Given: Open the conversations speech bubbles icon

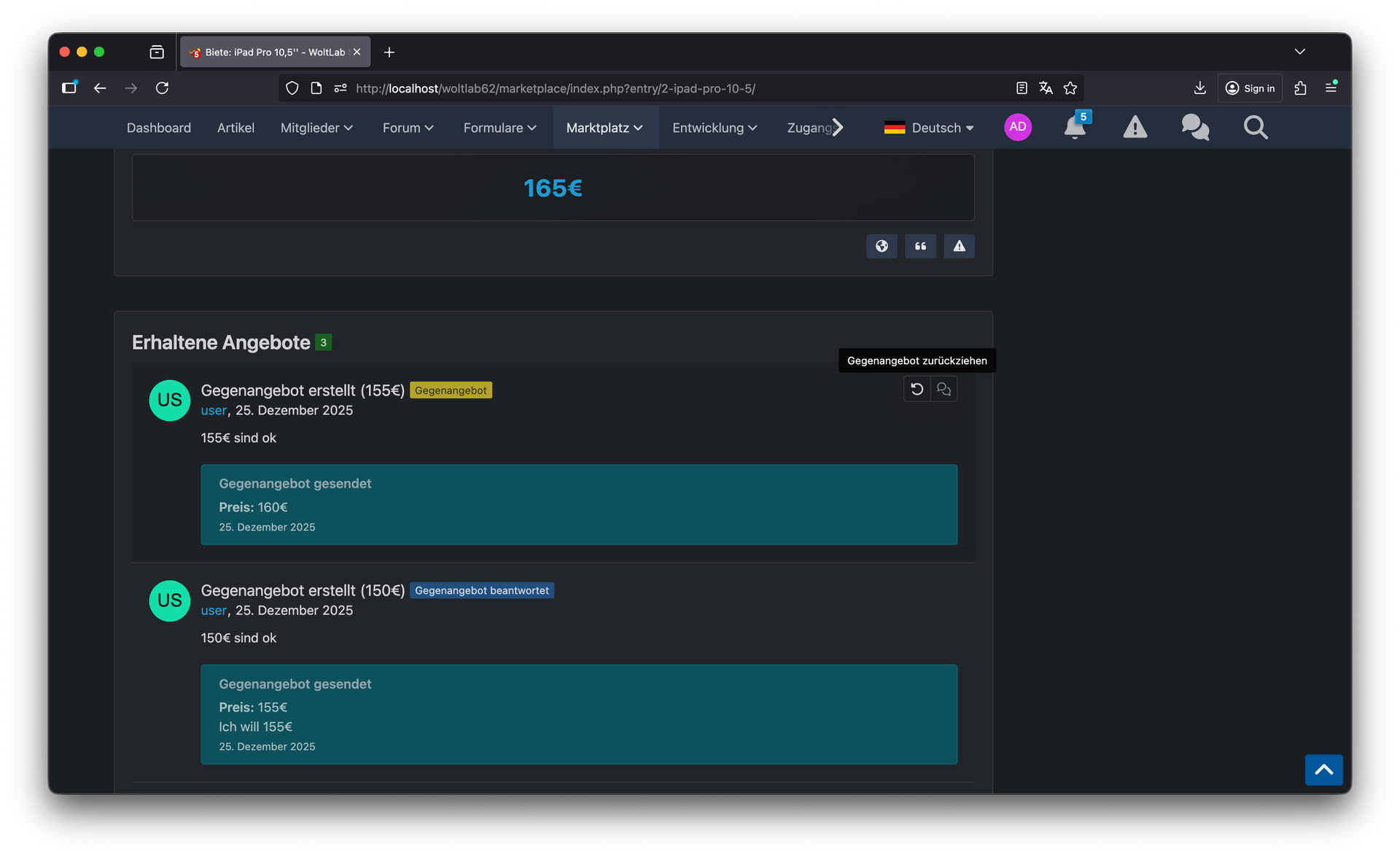Looking at the screenshot, I should (x=1194, y=127).
